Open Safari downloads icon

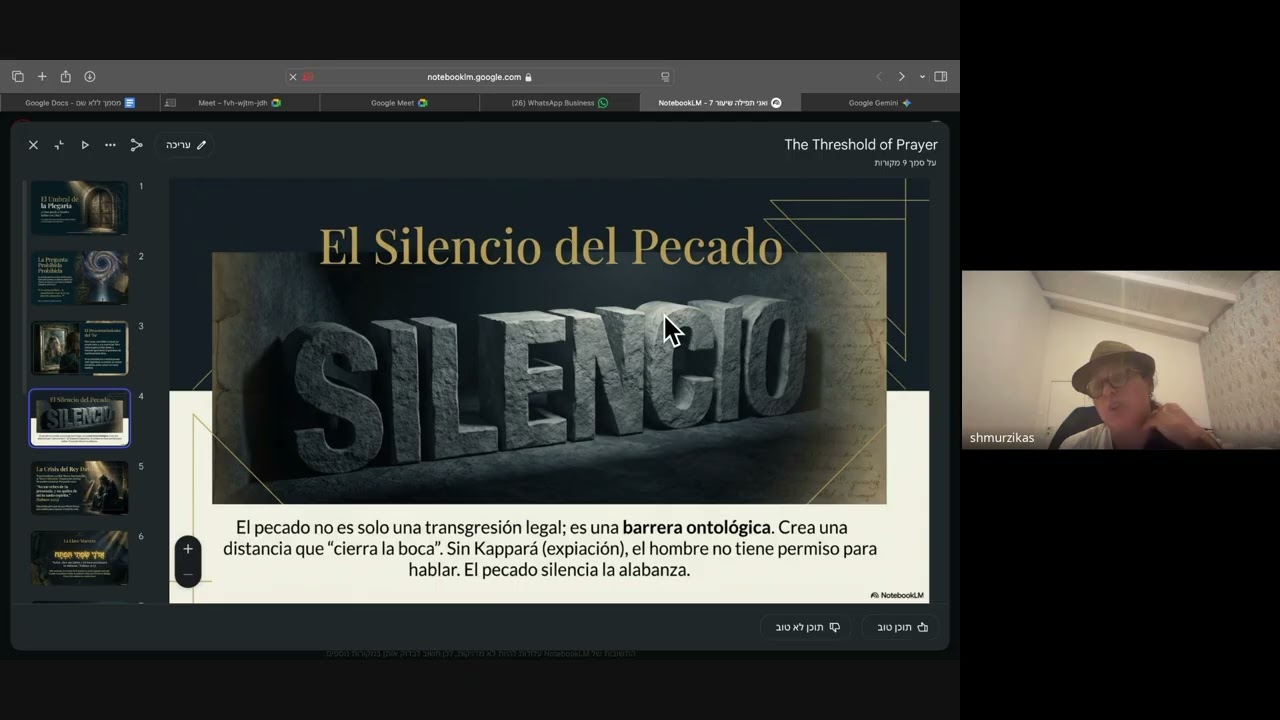point(90,77)
